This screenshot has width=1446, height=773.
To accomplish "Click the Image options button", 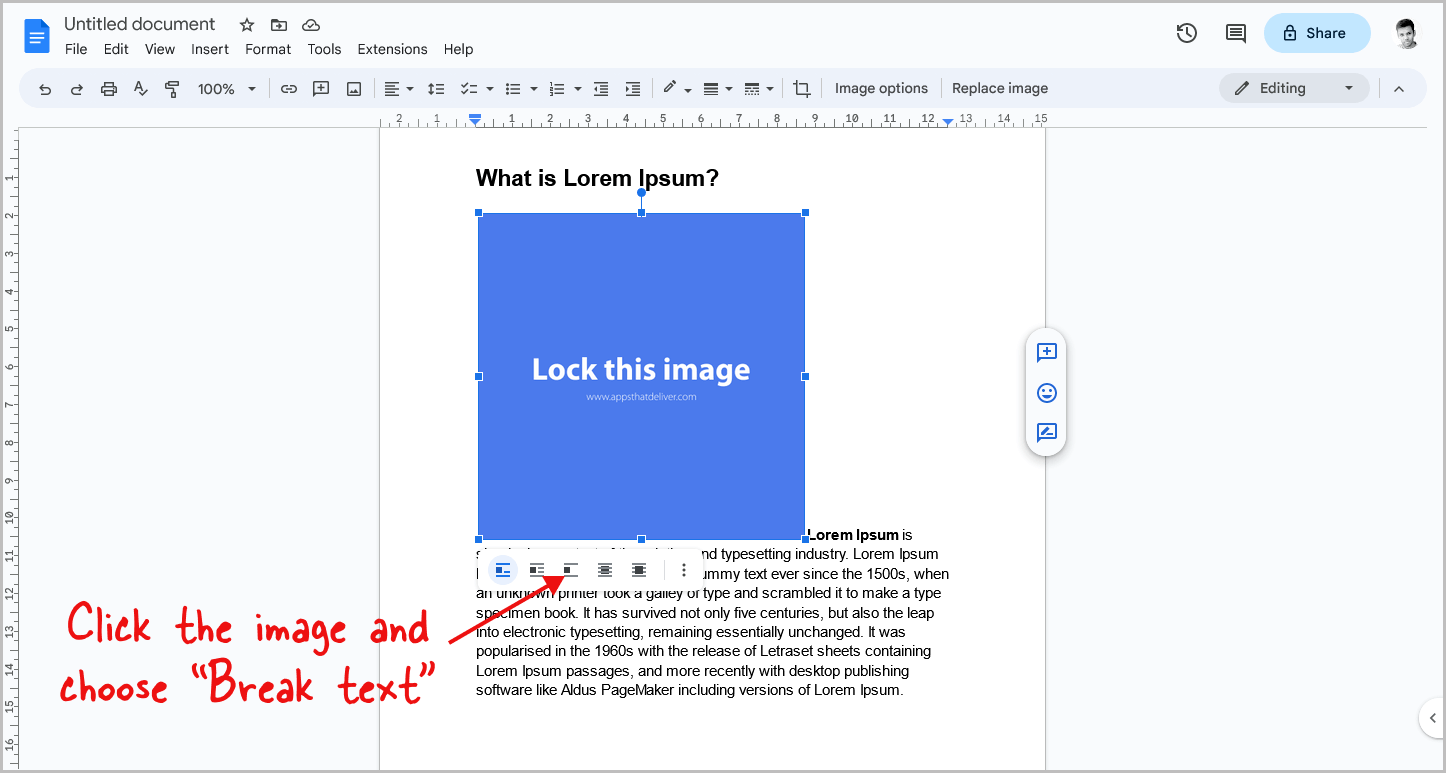I will click(881, 88).
